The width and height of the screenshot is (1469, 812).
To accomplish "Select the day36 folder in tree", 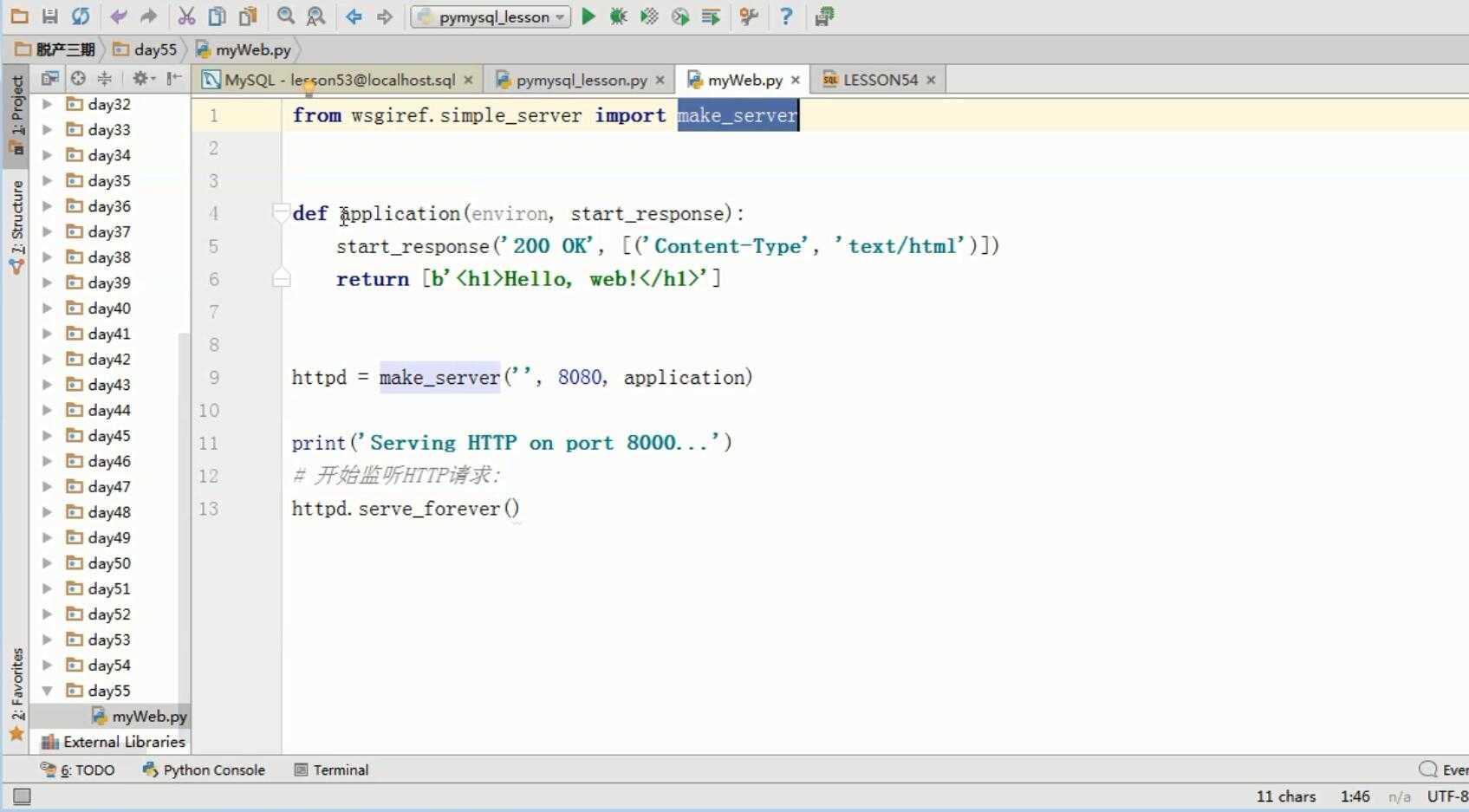I will click(98, 206).
